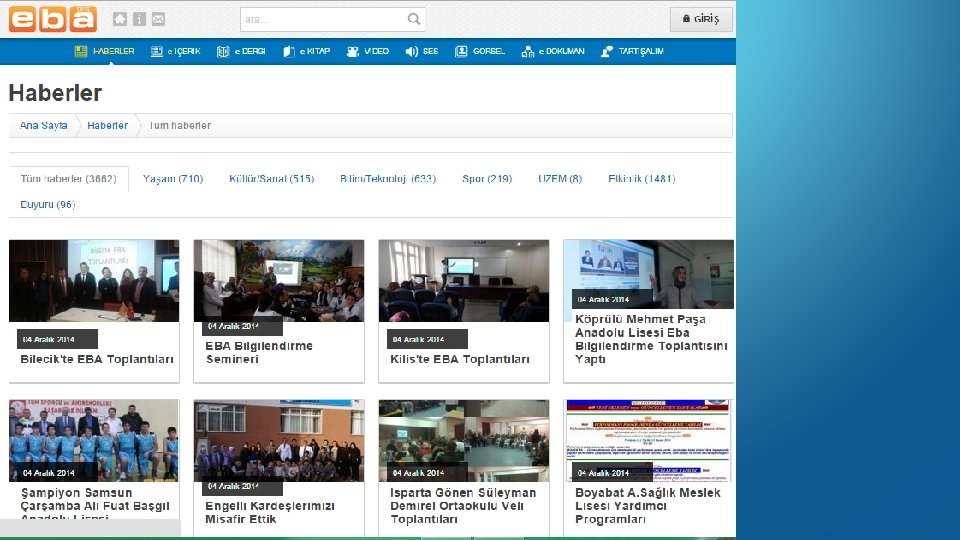Click the e-Dergi magazine icon
The height and width of the screenshot is (540, 960).
point(223,51)
